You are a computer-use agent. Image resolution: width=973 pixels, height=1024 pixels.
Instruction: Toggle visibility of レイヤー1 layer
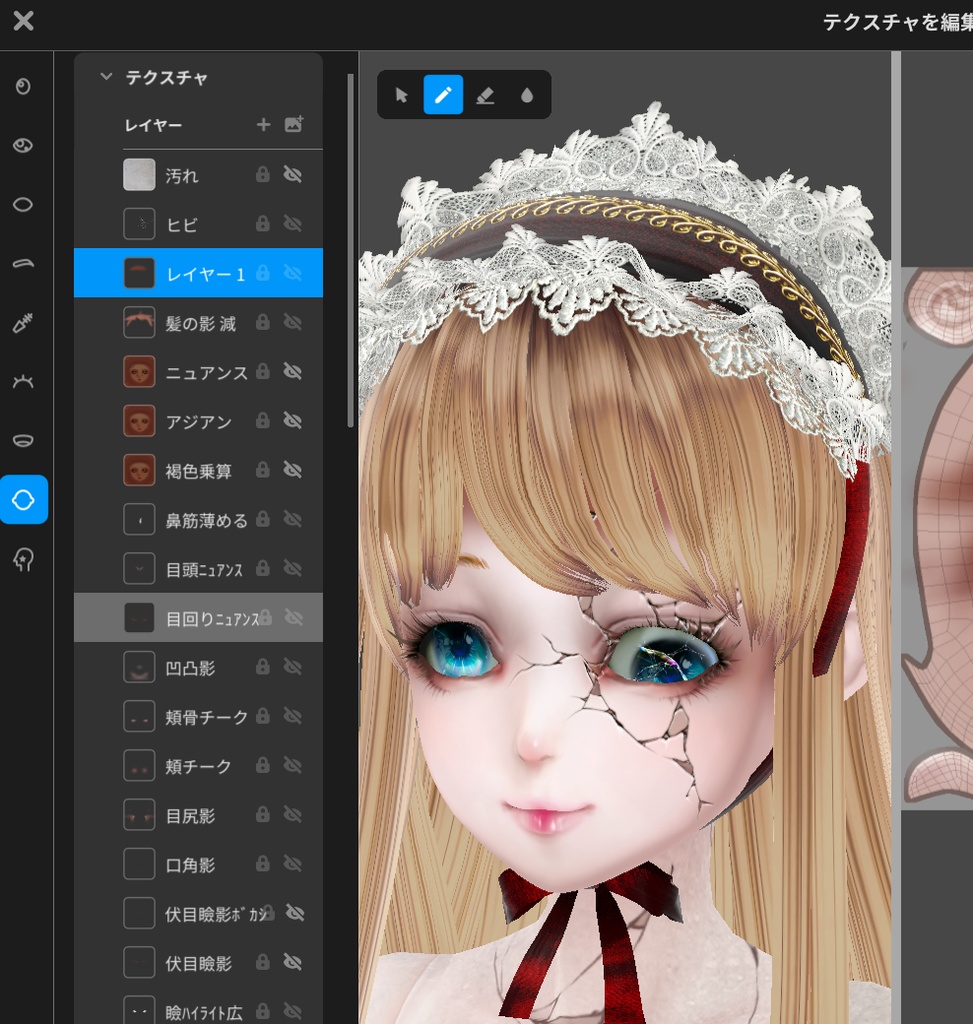293,273
